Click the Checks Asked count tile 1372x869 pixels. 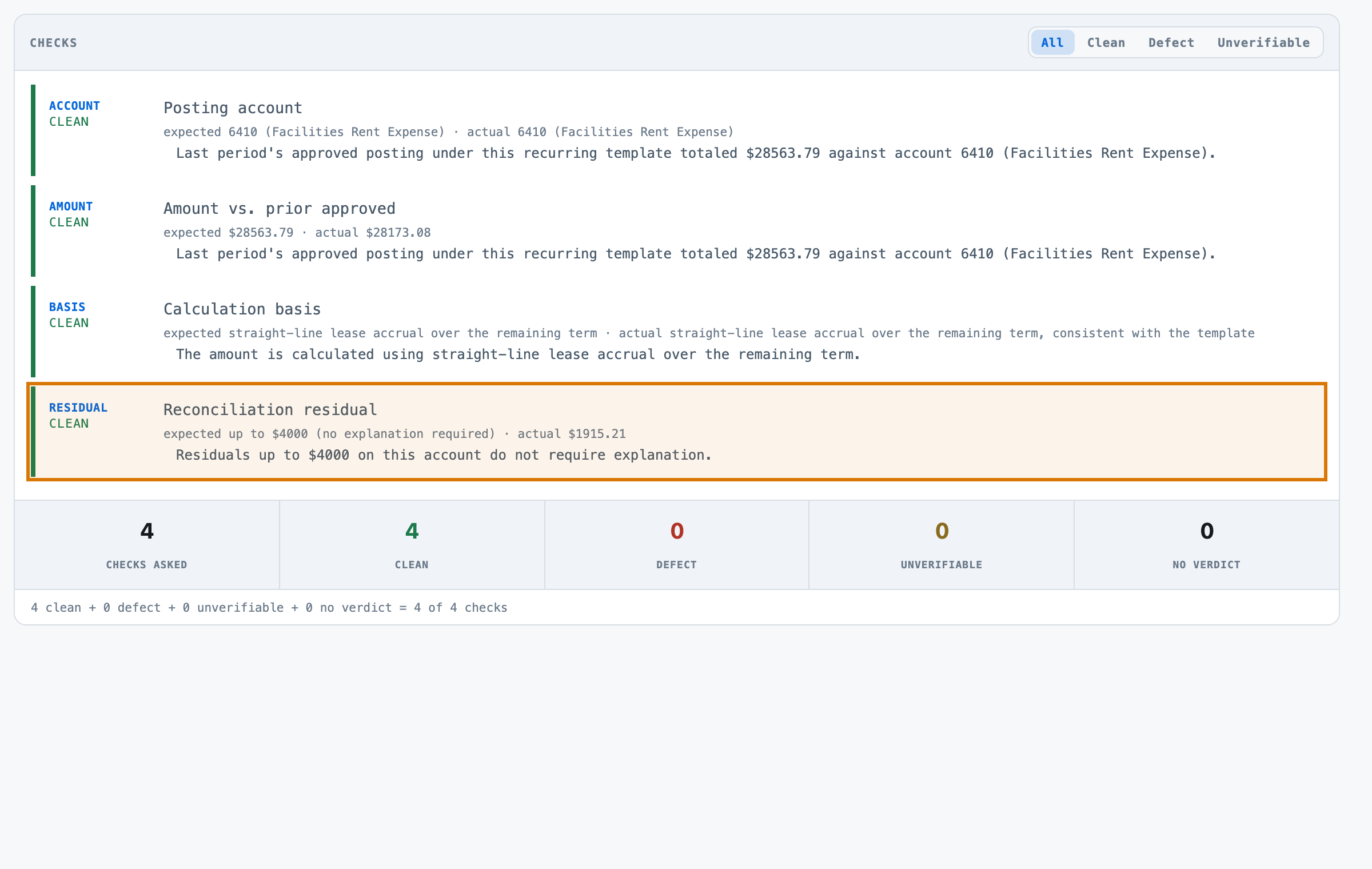(x=147, y=545)
